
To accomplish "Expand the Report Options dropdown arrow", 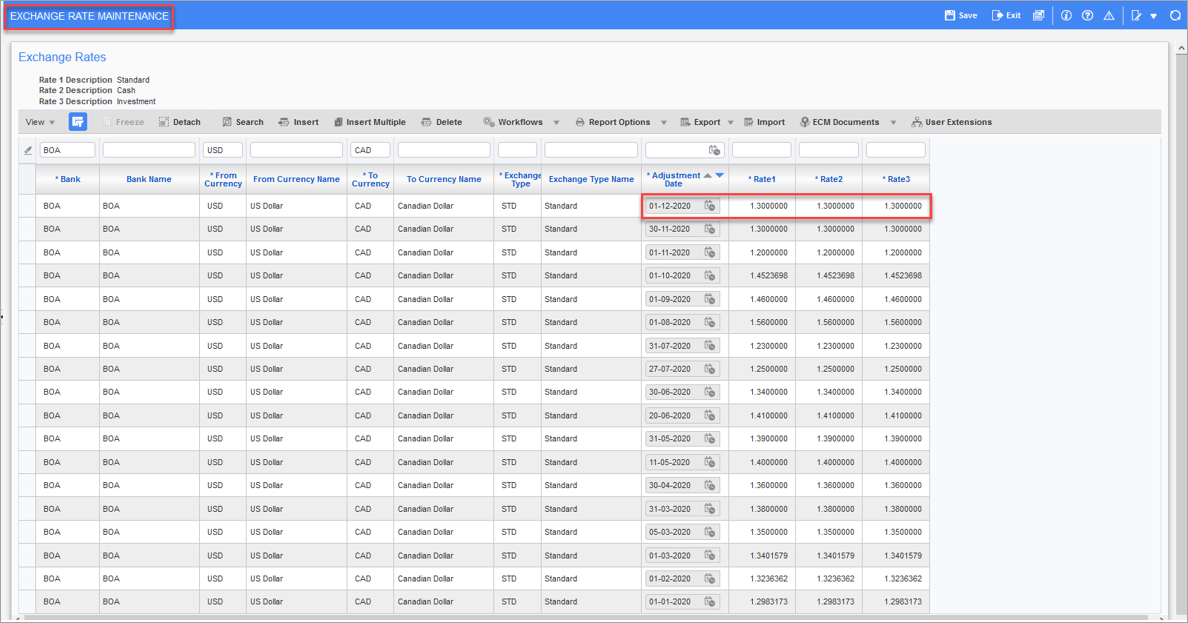I will click(664, 122).
